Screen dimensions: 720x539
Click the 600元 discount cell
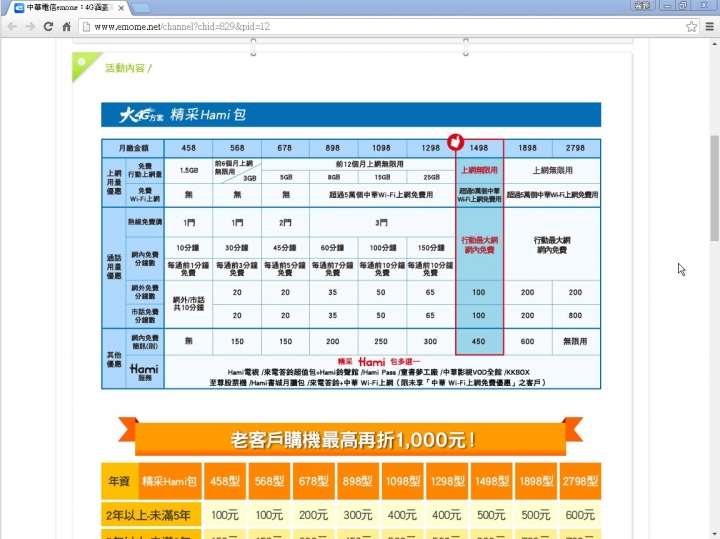580,515
